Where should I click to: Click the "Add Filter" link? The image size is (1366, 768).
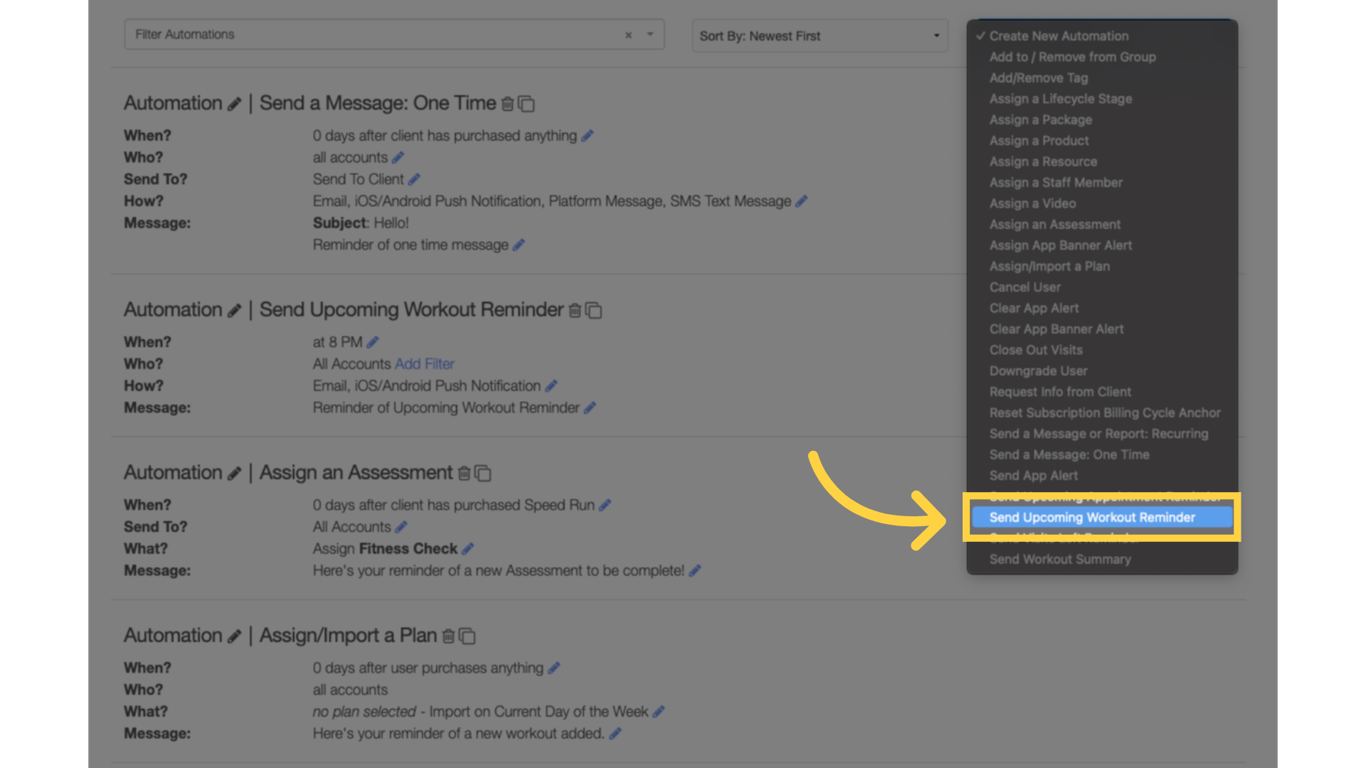pyautogui.click(x=424, y=363)
